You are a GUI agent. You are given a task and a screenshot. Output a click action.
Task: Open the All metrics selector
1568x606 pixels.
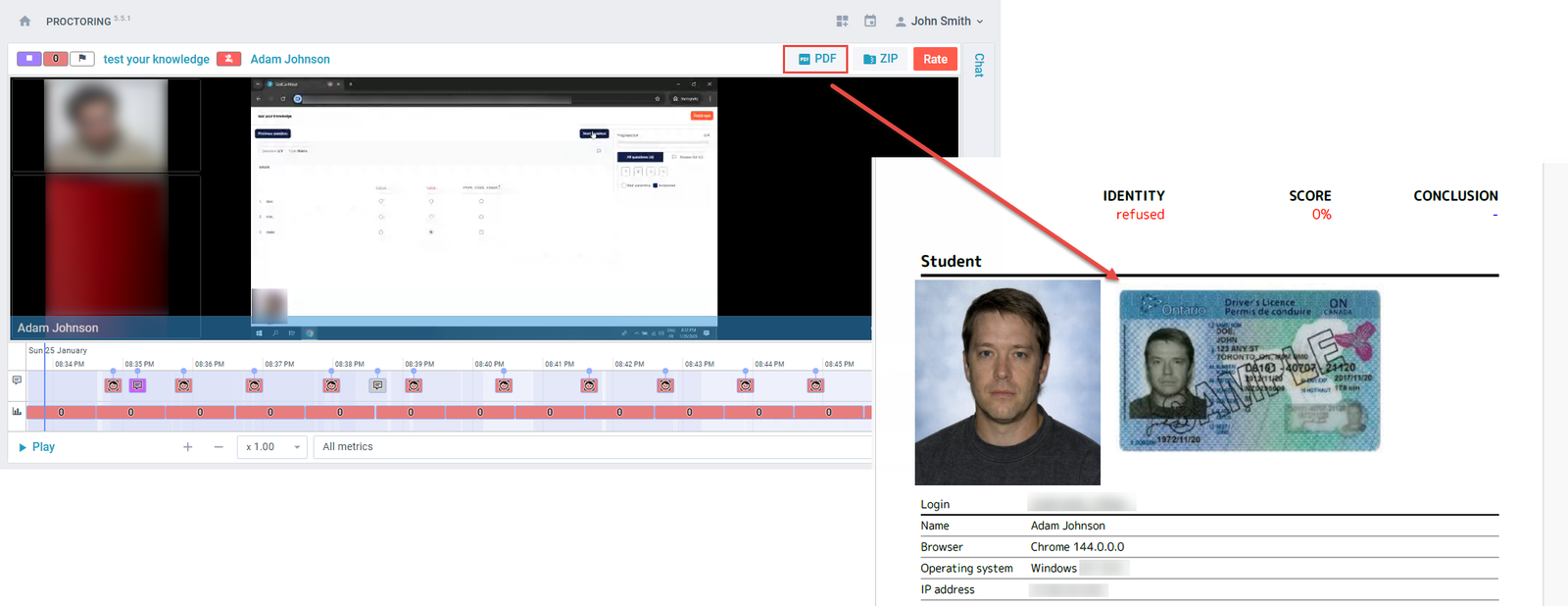pos(592,447)
